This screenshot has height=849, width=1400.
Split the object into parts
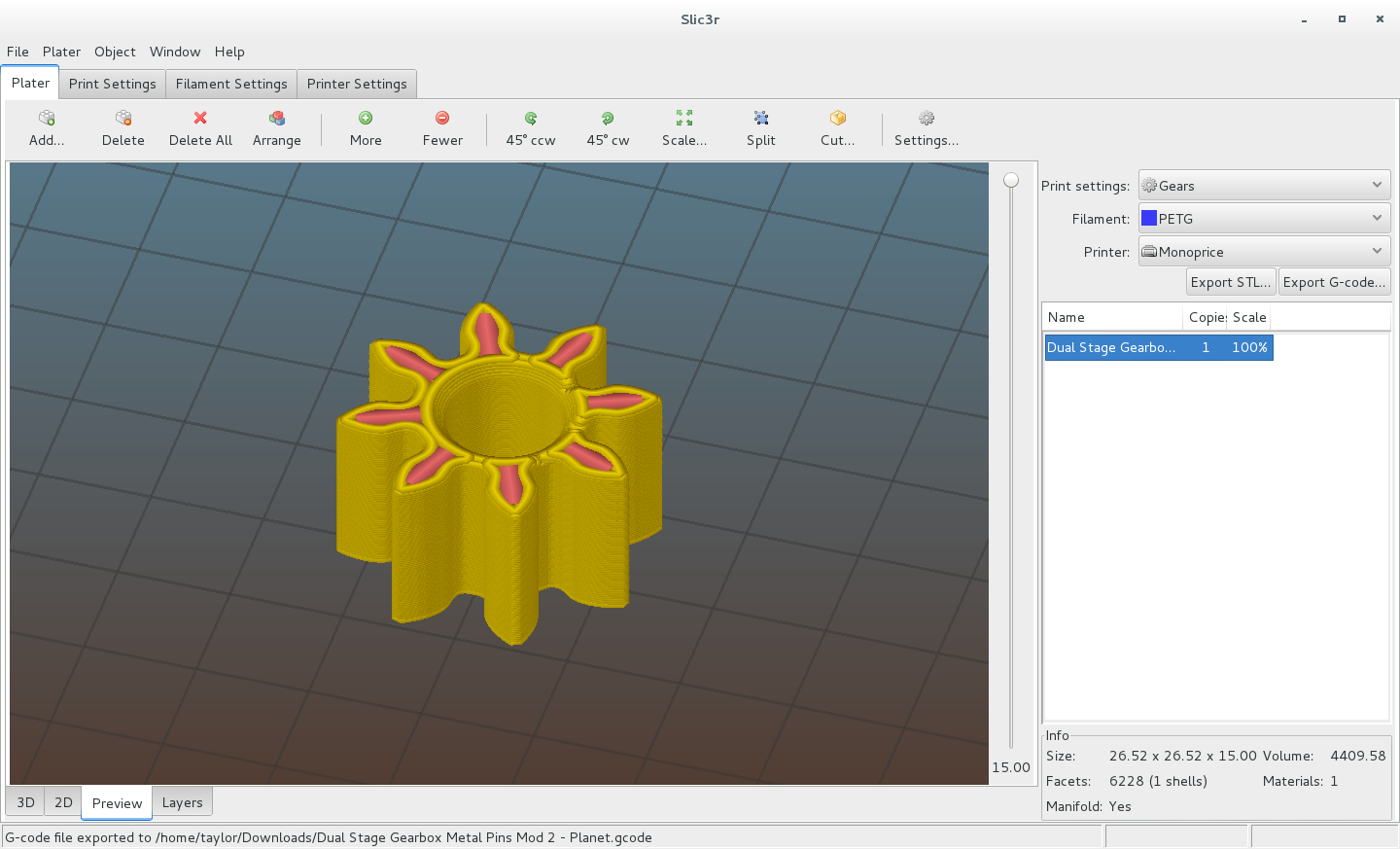tap(761, 119)
